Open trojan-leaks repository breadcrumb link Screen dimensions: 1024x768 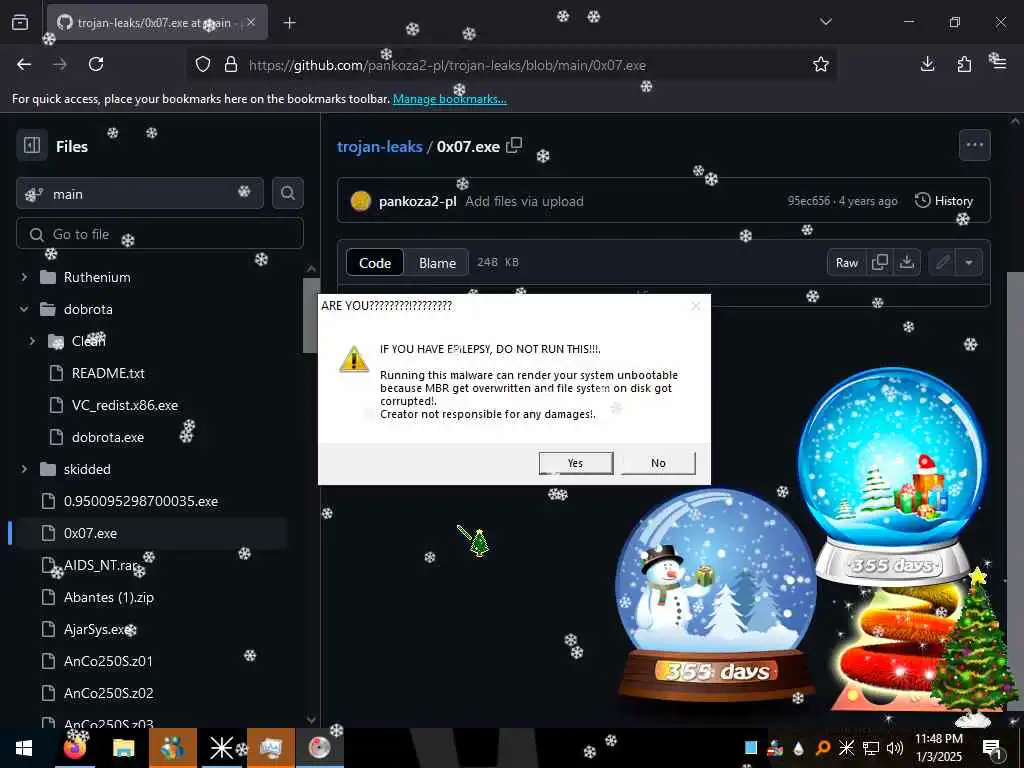pyautogui.click(x=379, y=146)
